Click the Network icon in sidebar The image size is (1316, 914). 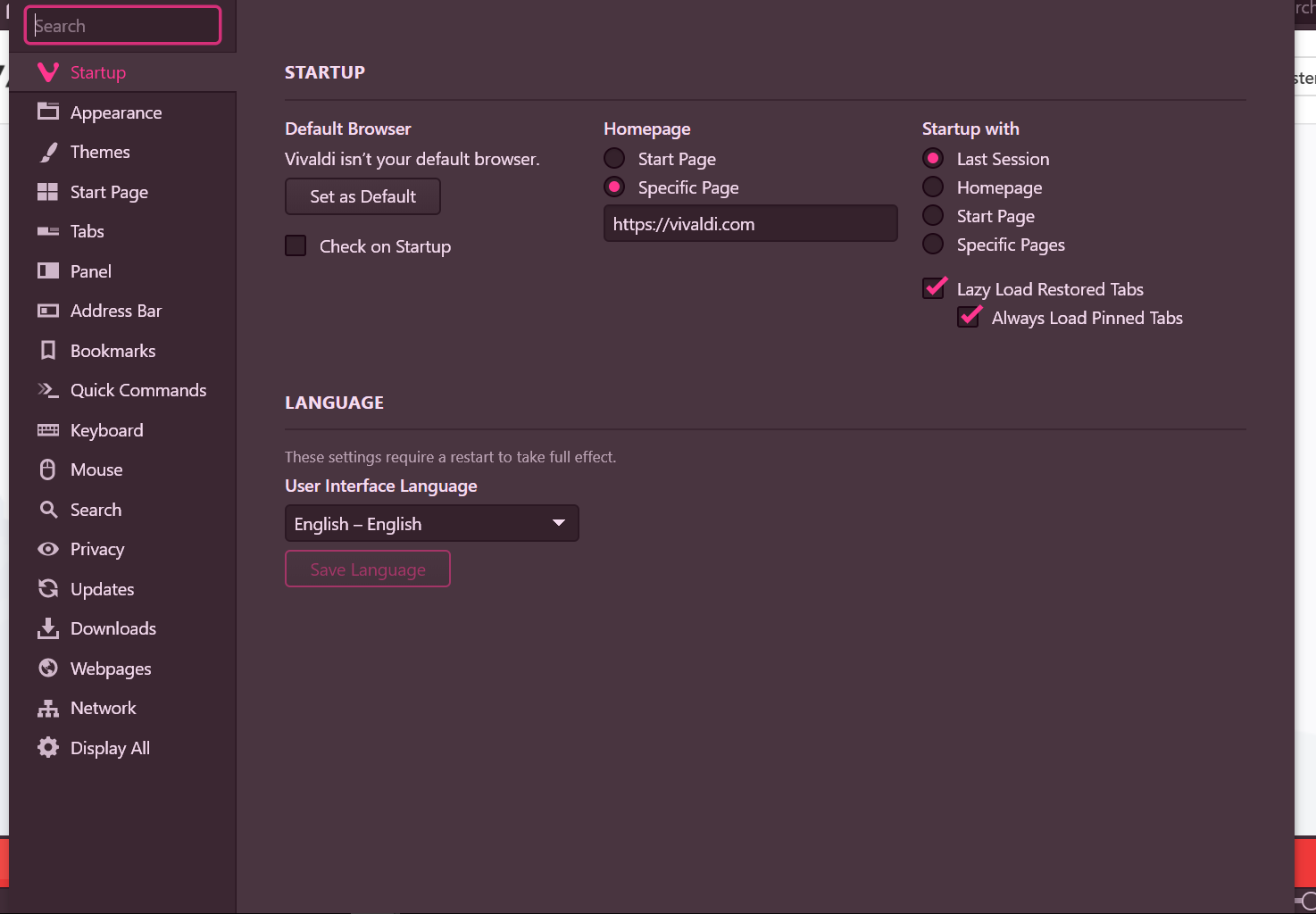click(48, 709)
